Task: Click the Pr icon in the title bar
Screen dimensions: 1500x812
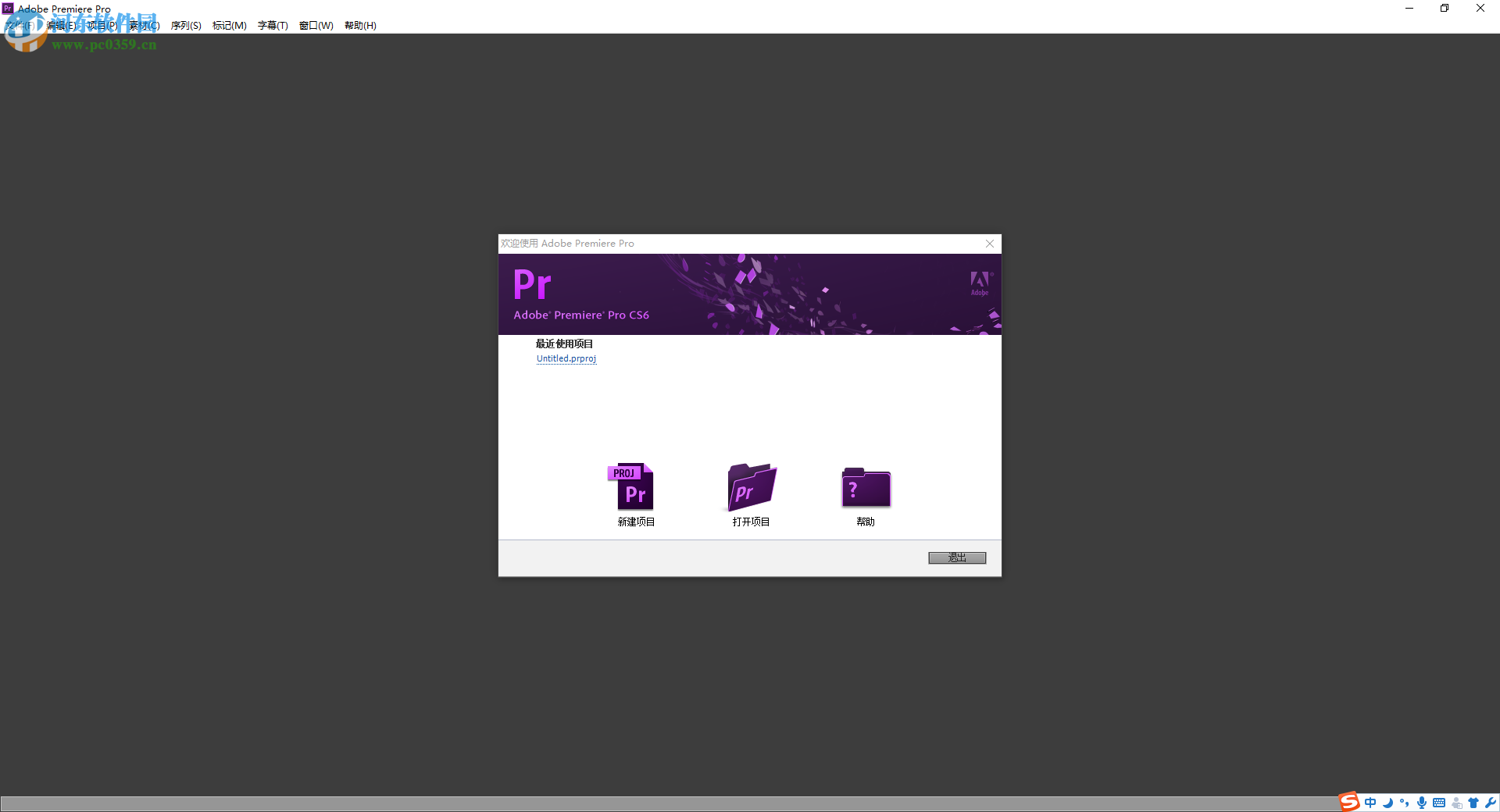Action: 7,8
